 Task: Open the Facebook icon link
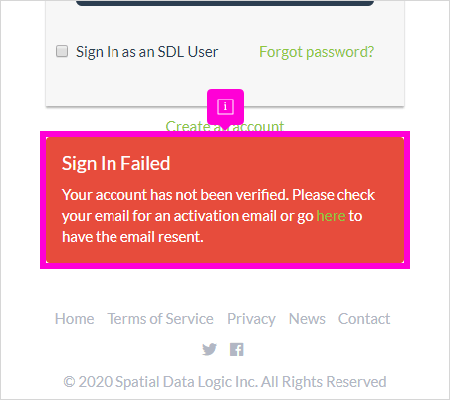pyautogui.click(x=237, y=350)
